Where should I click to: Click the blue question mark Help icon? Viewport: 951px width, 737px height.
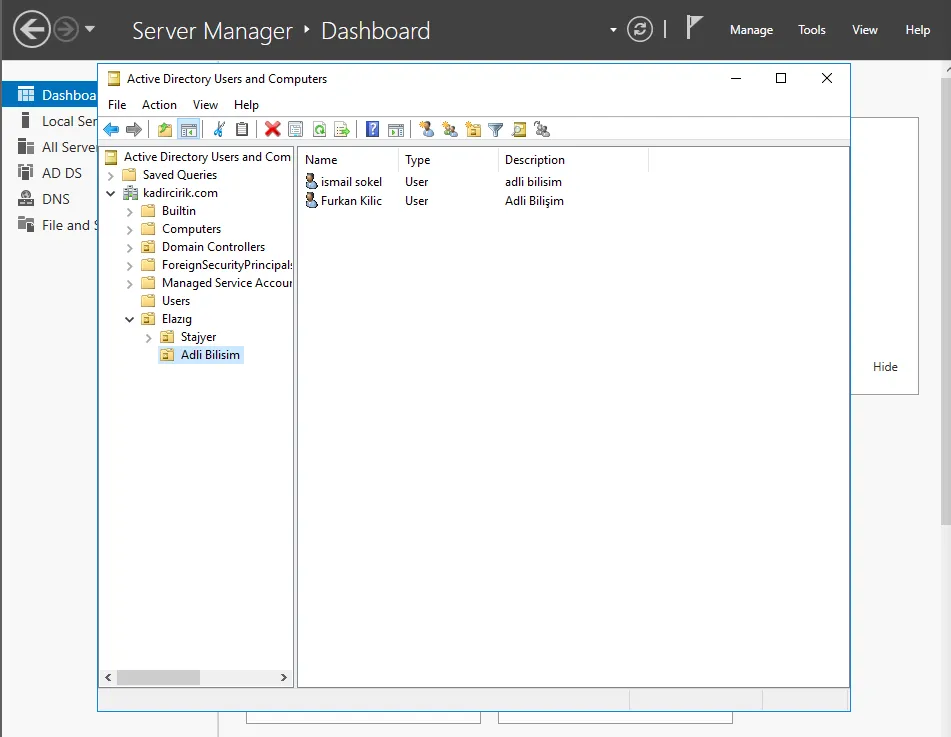[x=372, y=129]
